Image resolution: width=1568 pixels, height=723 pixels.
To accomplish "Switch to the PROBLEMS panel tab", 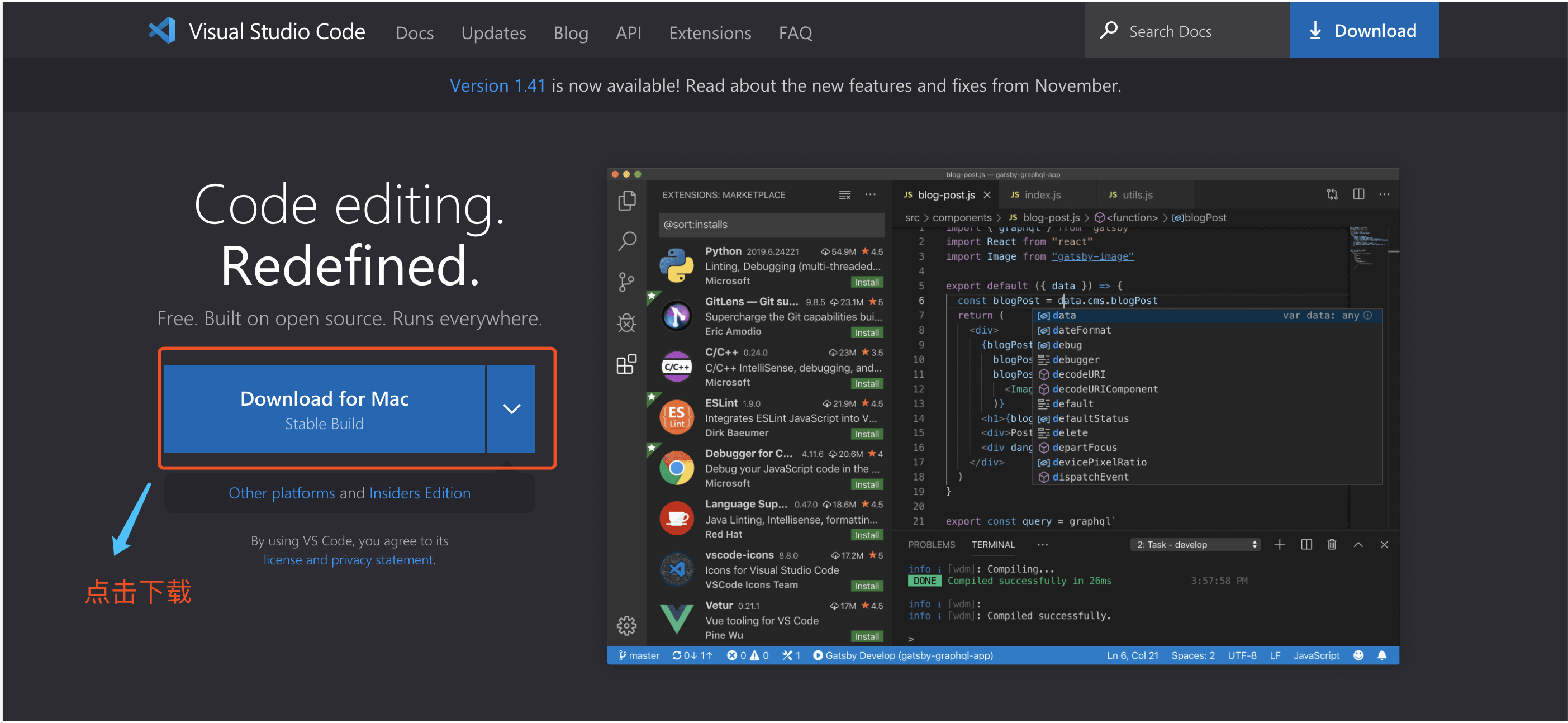I will tap(931, 544).
